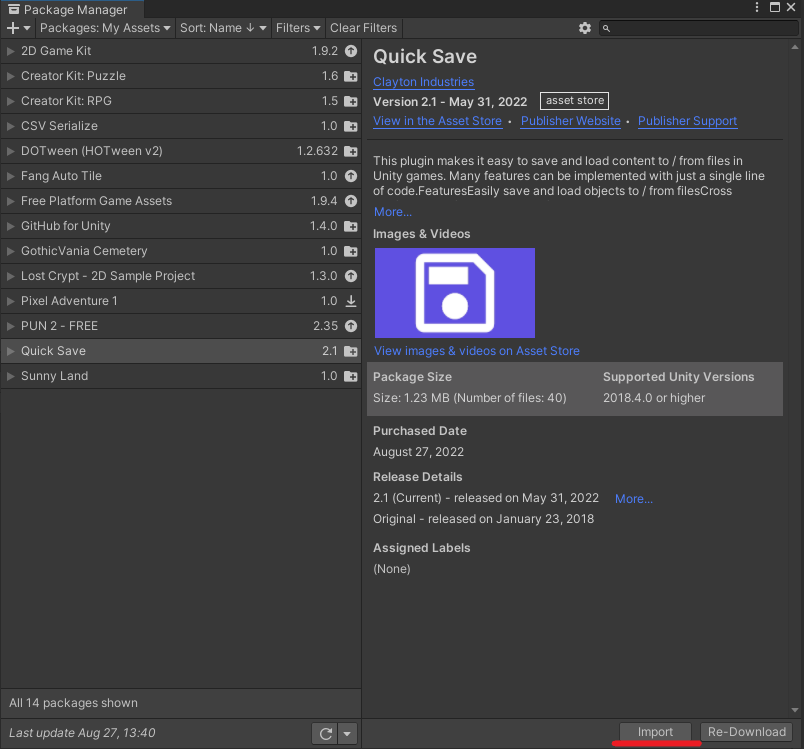
Task: Expand the DOTween (HOTween v2) entry
Action: [10, 151]
